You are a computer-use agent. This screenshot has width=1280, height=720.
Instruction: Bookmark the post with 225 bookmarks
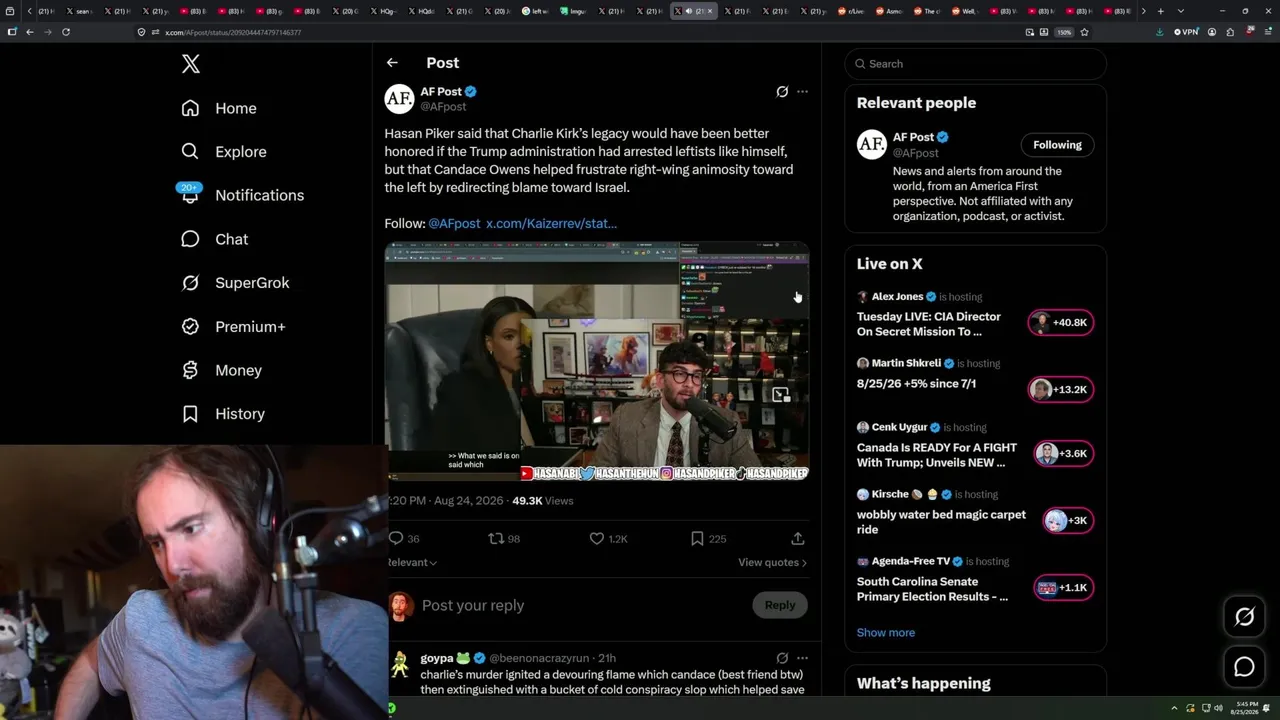[x=697, y=539]
